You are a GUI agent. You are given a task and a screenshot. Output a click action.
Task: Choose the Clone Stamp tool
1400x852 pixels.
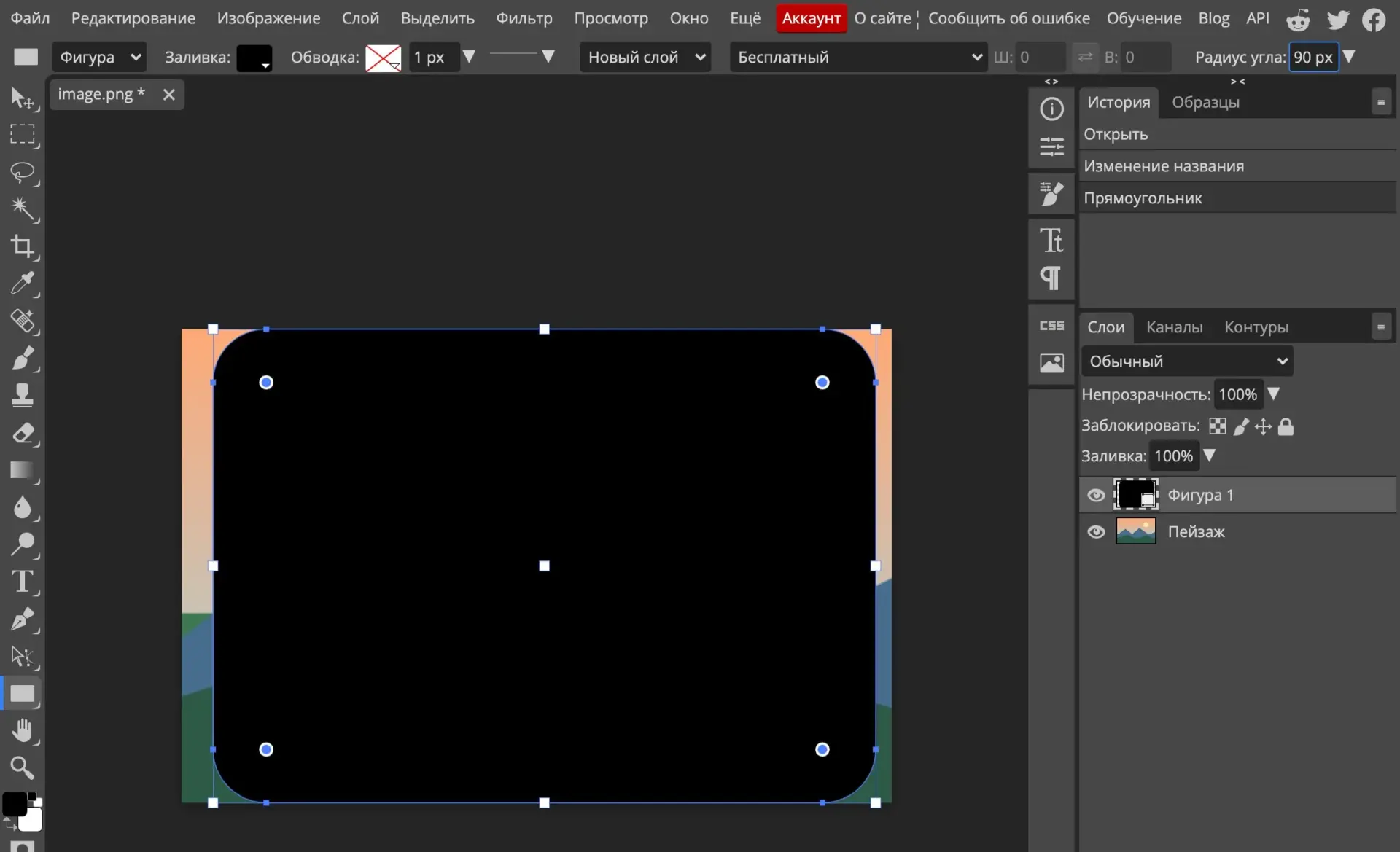click(22, 395)
